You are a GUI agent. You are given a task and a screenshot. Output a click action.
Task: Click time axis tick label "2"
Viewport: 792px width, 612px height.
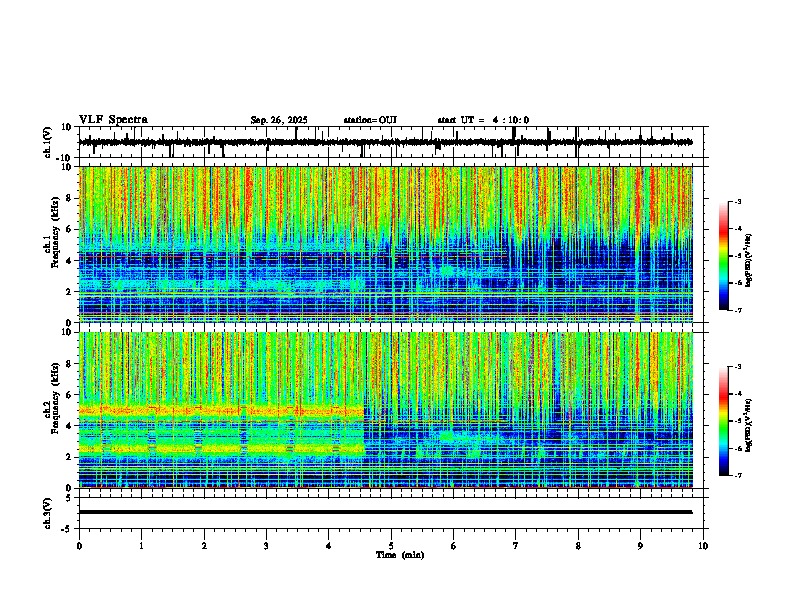click(204, 546)
